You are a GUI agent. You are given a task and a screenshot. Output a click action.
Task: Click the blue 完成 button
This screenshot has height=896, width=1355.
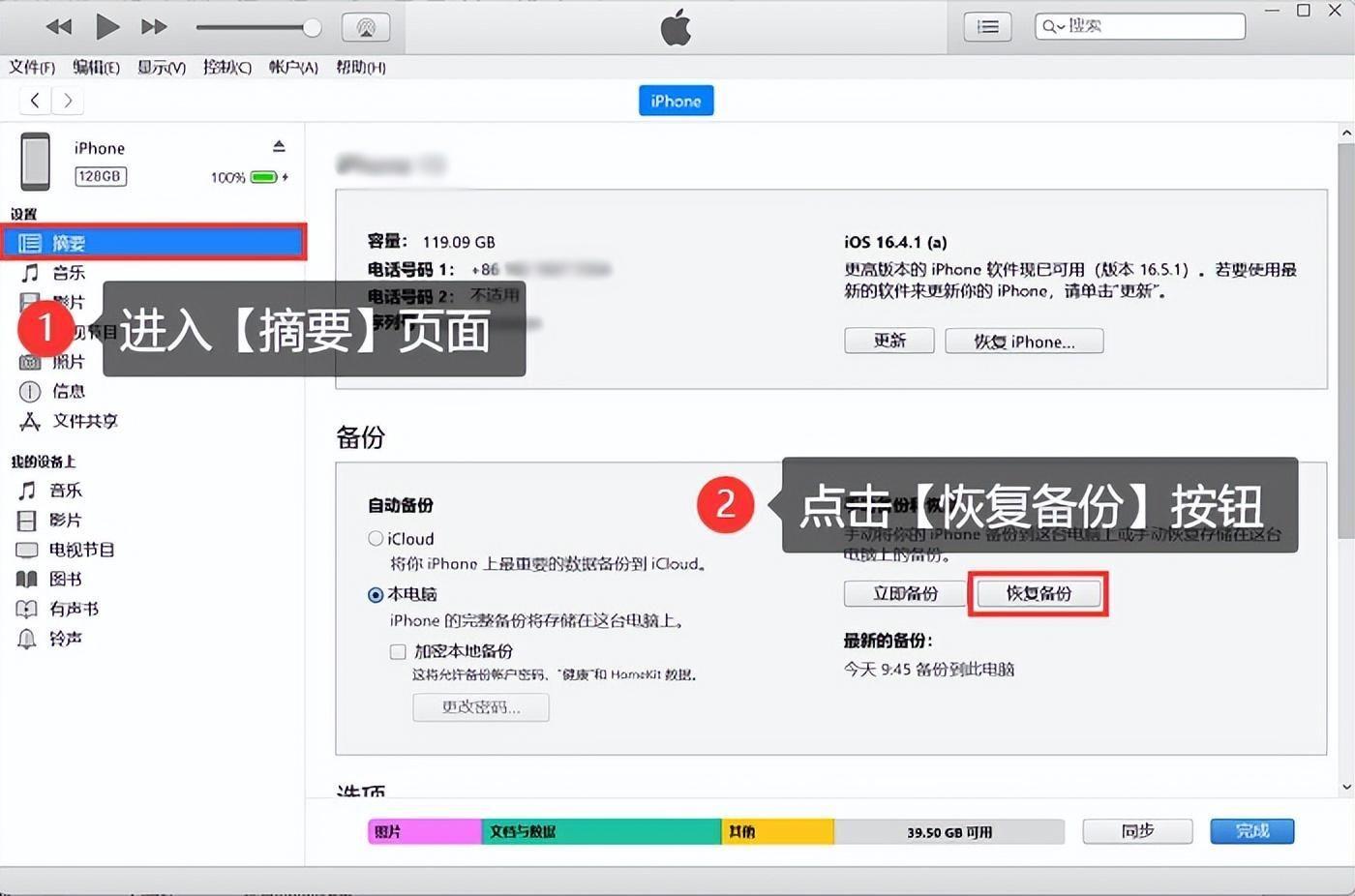(1251, 831)
